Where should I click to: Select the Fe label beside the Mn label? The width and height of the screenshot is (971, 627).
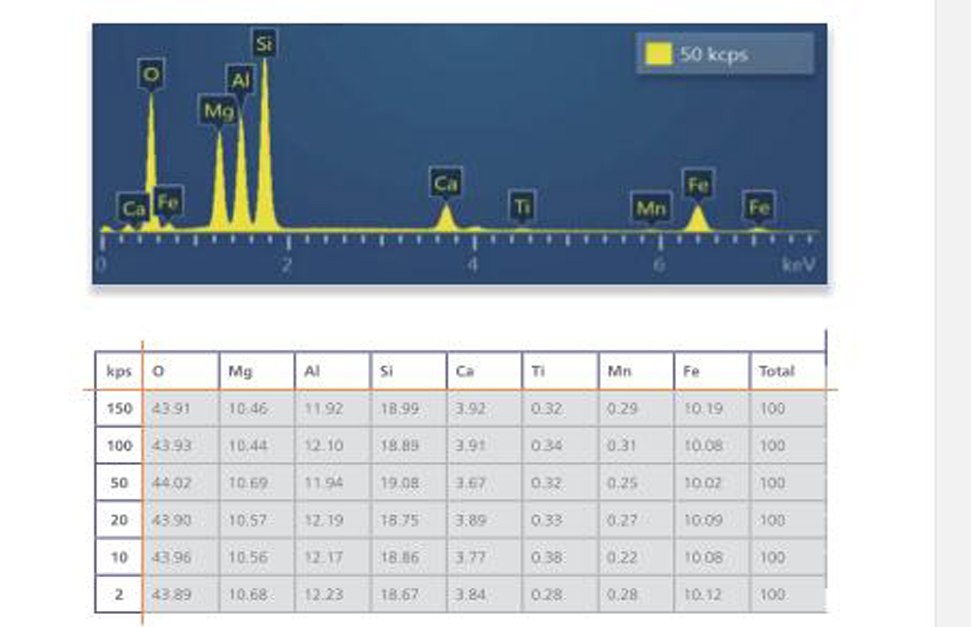pyautogui.click(x=698, y=184)
